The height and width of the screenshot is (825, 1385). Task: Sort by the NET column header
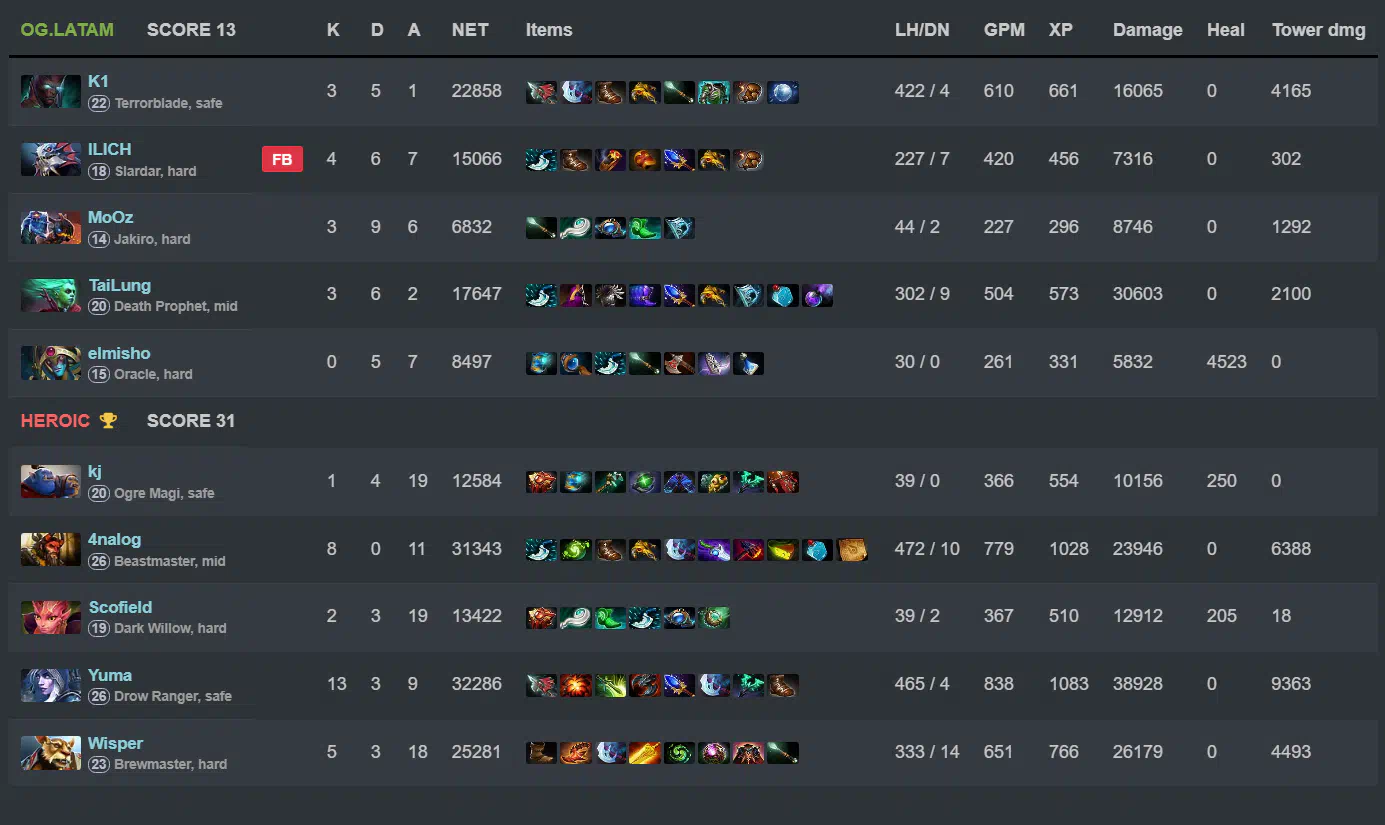pos(470,30)
